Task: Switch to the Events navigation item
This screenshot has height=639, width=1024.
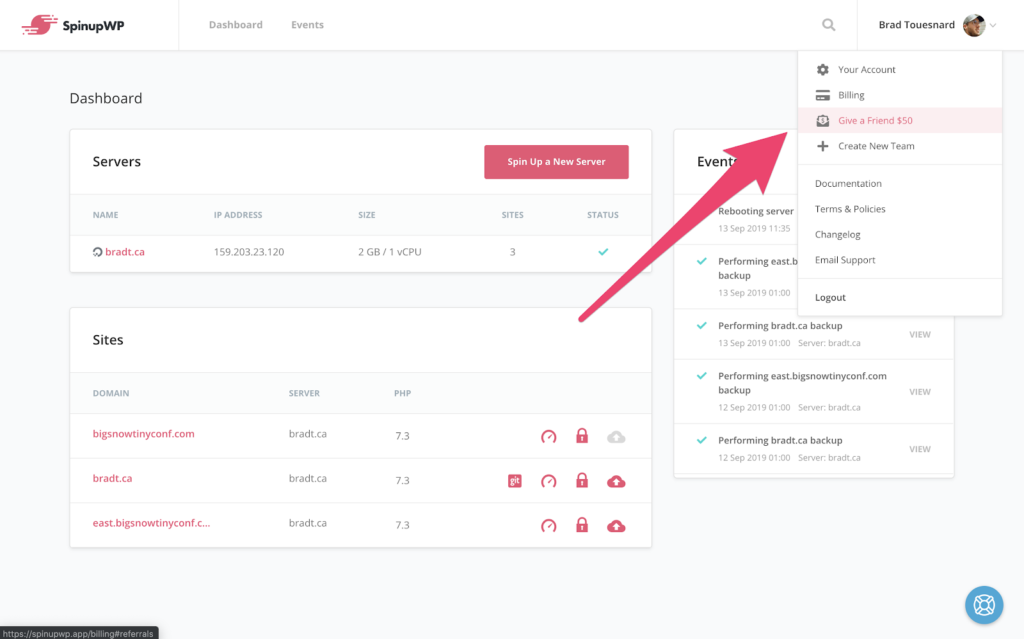Action: 307,24
